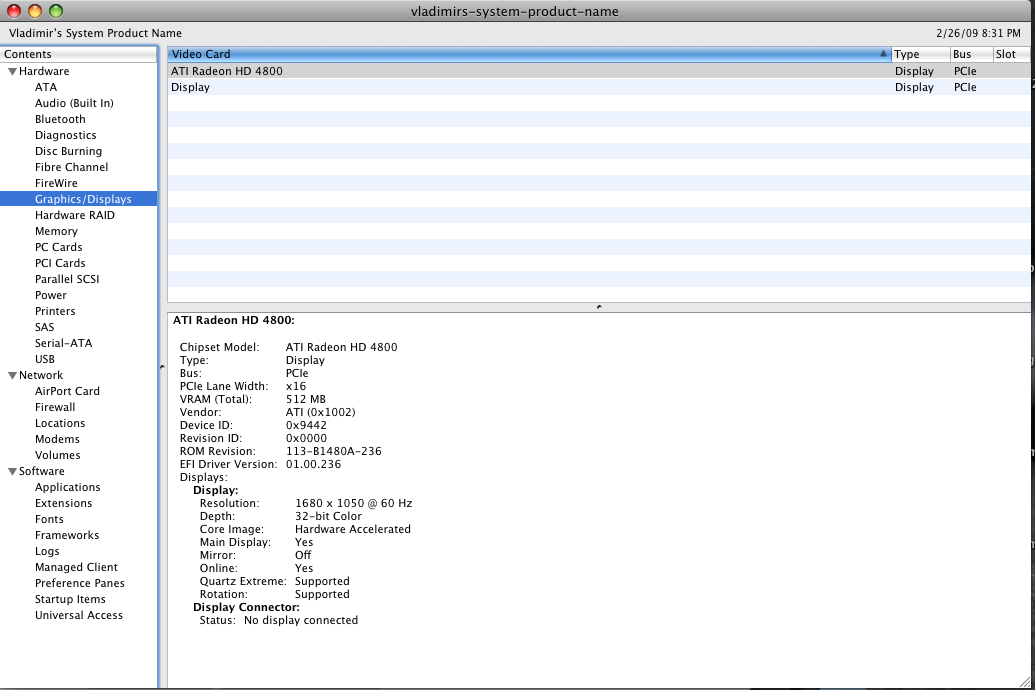Open AirPort Card under Network
1035x690 pixels.
(x=67, y=391)
